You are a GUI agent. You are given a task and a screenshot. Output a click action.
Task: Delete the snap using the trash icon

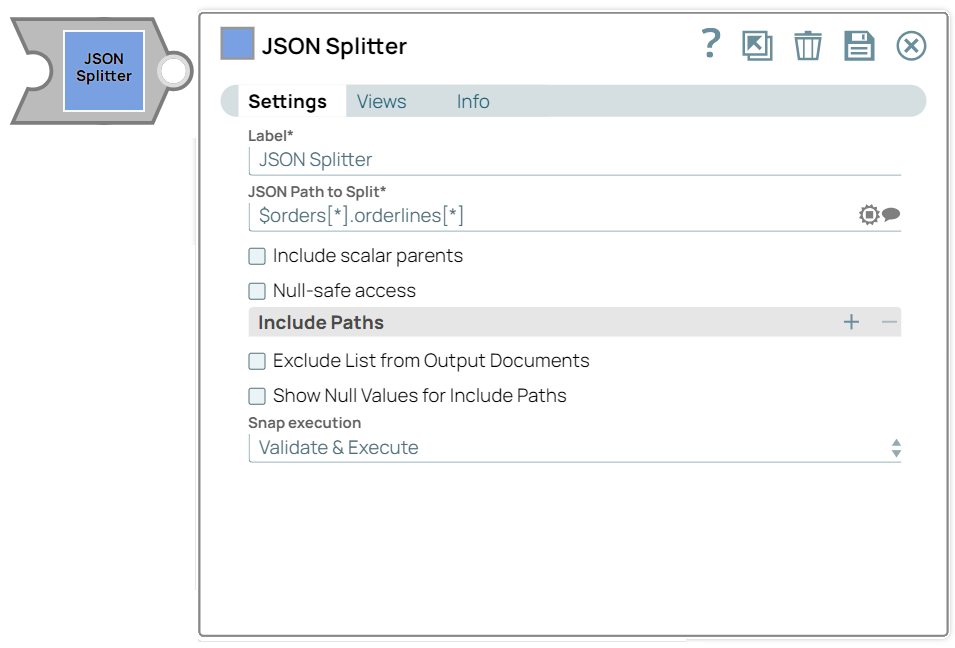point(808,45)
